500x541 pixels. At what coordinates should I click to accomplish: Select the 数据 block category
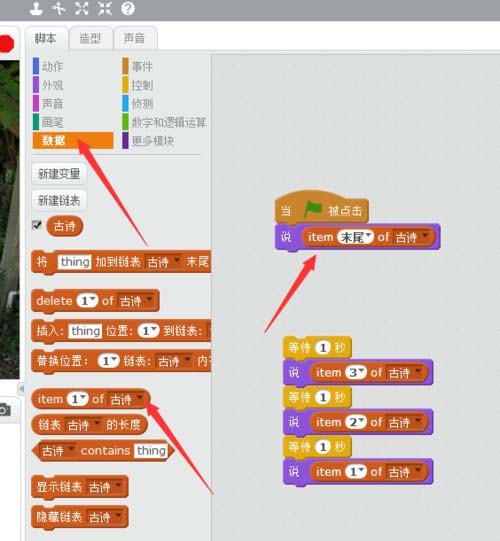[x=73, y=140]
